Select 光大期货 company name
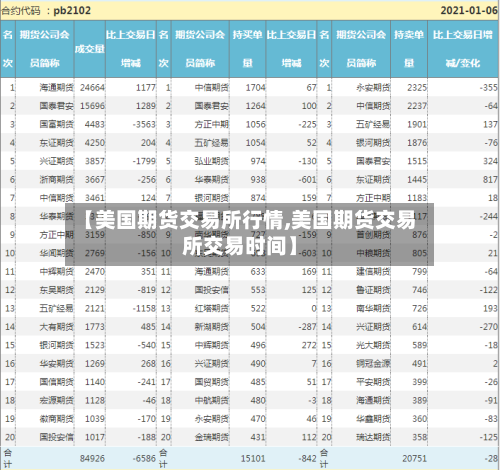 point(373,345)
